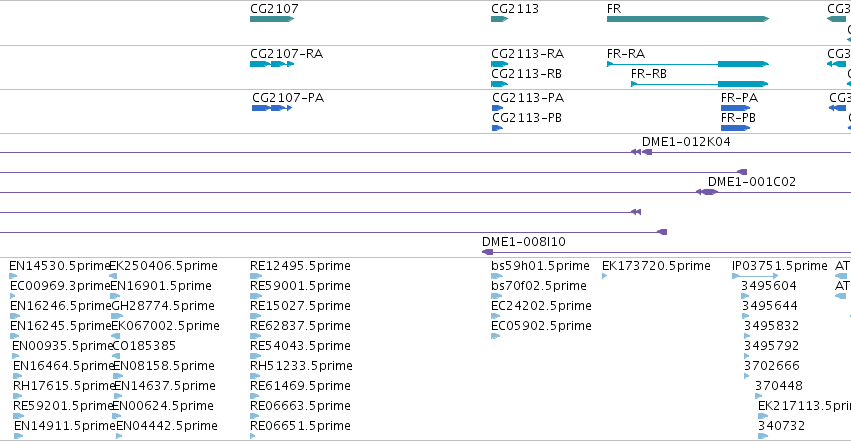The height and width of the screenshot is (441, 851).
Task: Click the RE12495.5prime EST label
Action: click(300, 266)
